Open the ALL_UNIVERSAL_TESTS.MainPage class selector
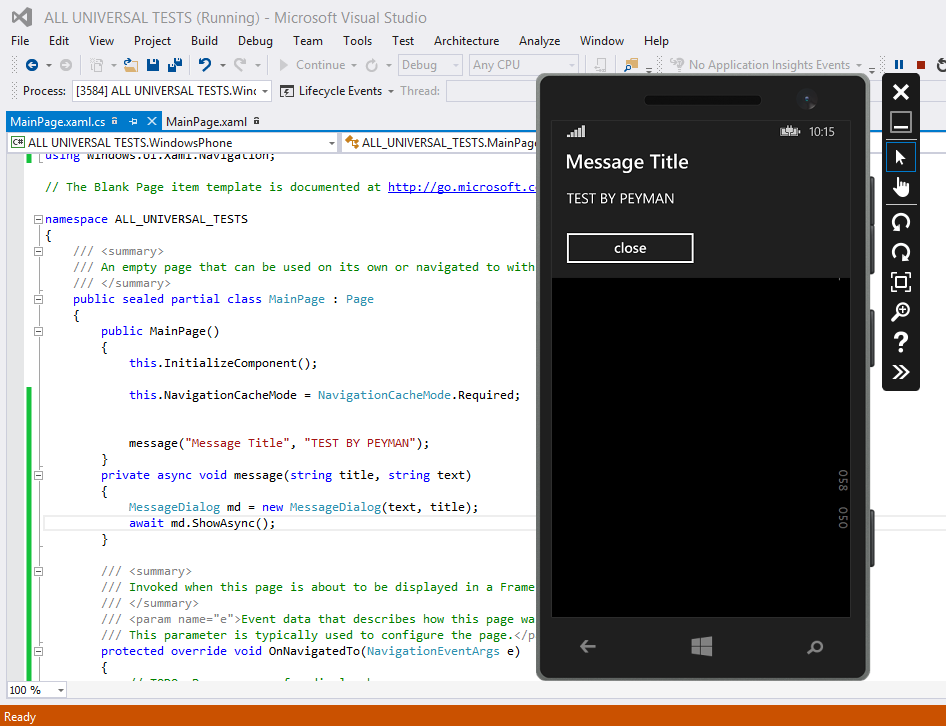Image resolution: width=946 pixels, height=726 pixels. [x=440, y=143]
